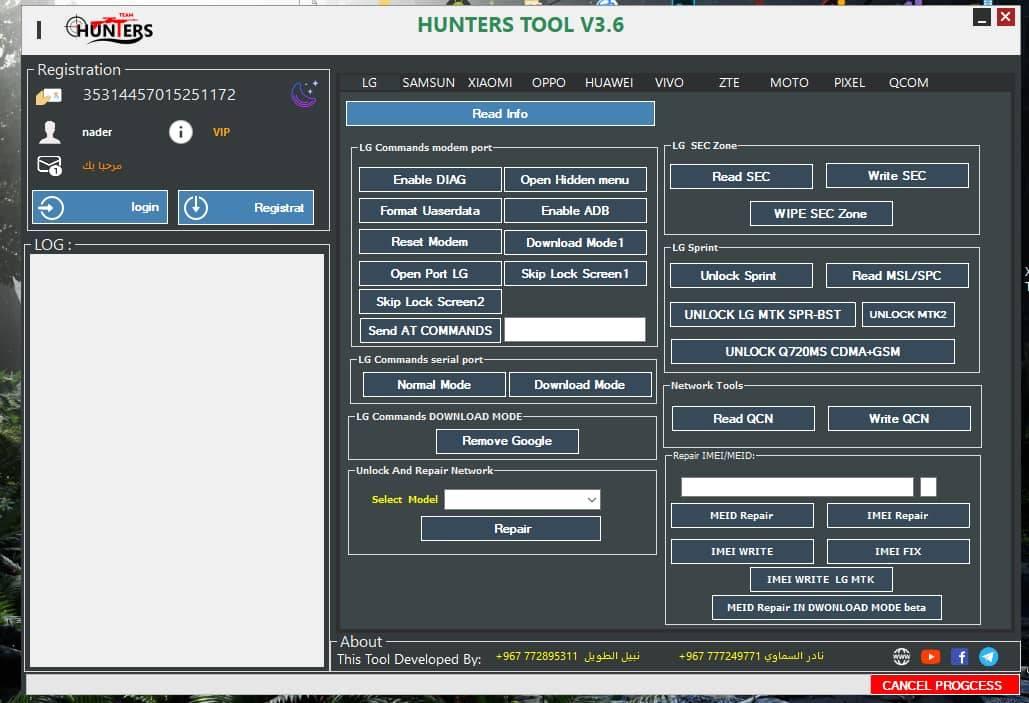The width and height of the screenshot is (1029, 703).
Task: Click Format Userdata button
Action: (x=430, y=211)
